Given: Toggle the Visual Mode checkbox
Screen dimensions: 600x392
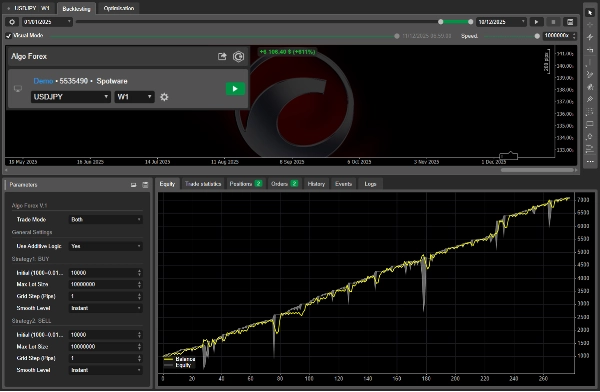Looking at the screenshot, I should (8, 36).
